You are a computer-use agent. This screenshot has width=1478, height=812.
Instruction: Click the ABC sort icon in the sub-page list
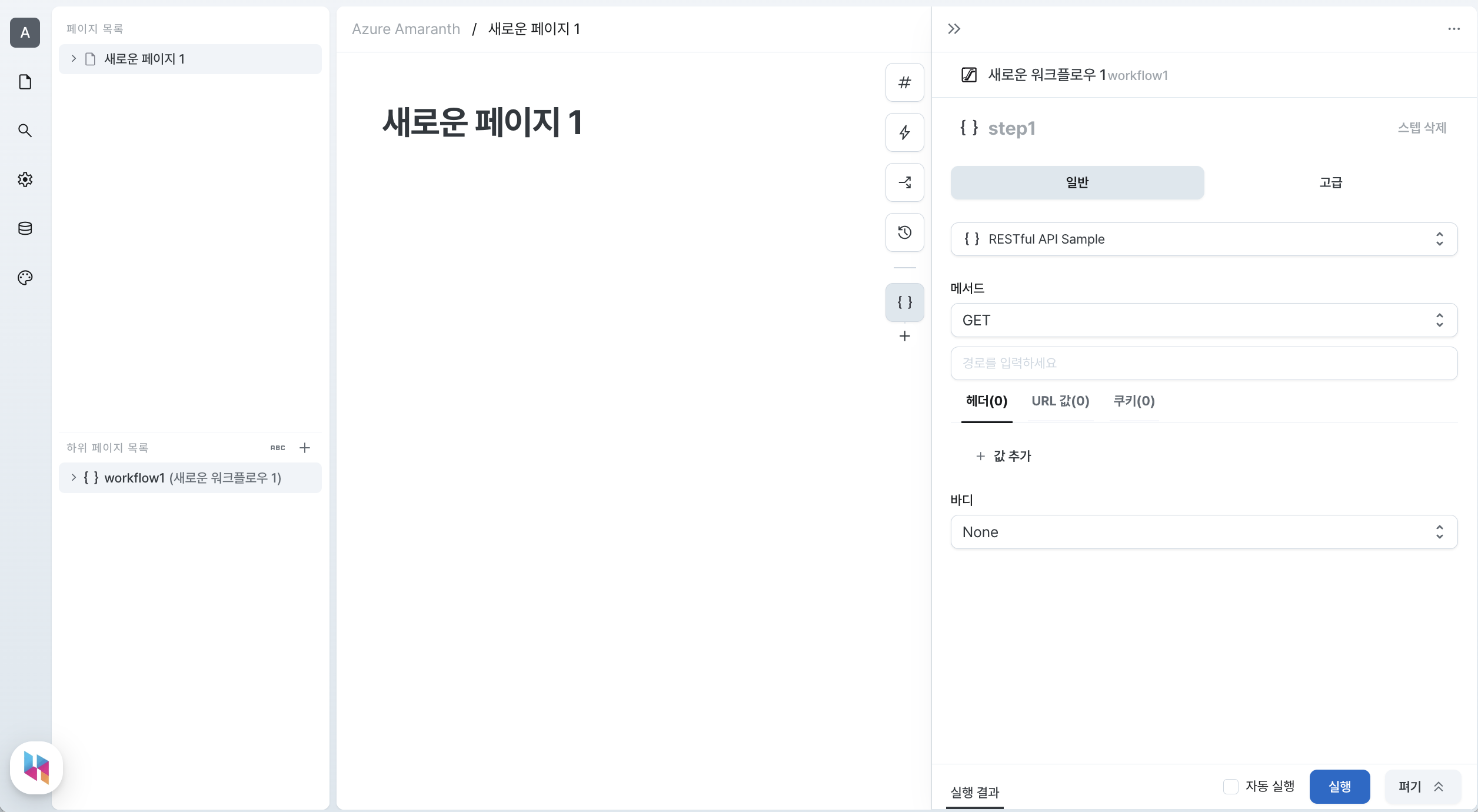(x=278, y=448)
